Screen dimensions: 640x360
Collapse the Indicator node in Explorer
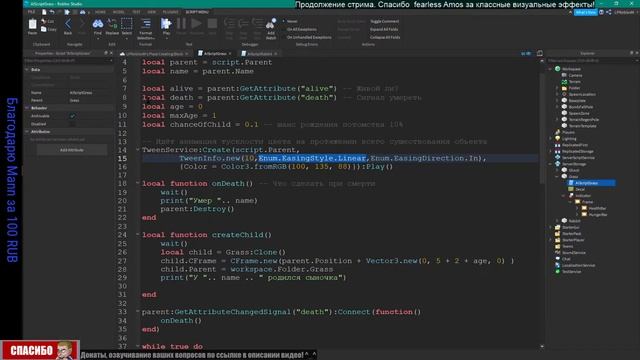point(563,196)
